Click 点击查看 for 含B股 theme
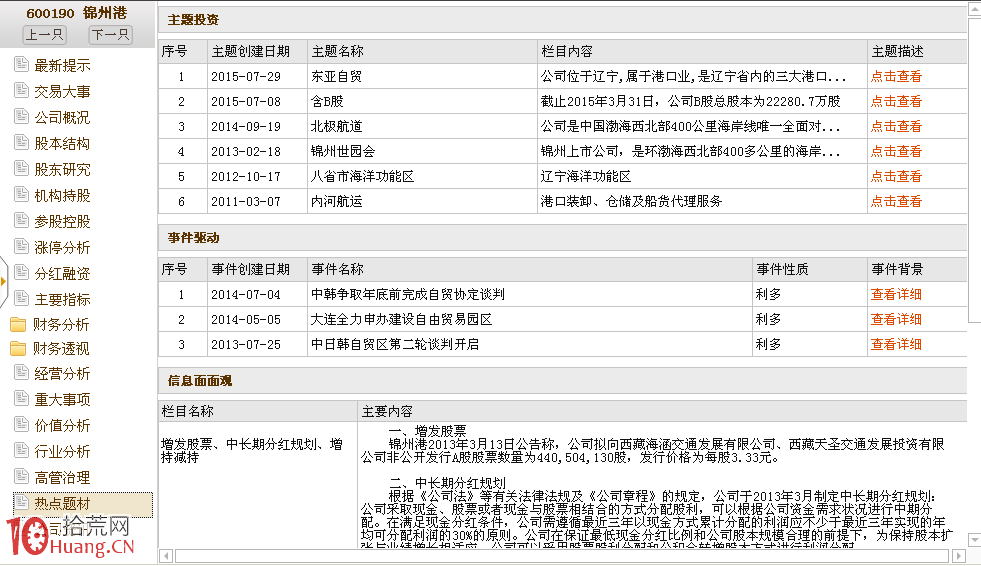The image size is (981, 566). click(896, 101)
